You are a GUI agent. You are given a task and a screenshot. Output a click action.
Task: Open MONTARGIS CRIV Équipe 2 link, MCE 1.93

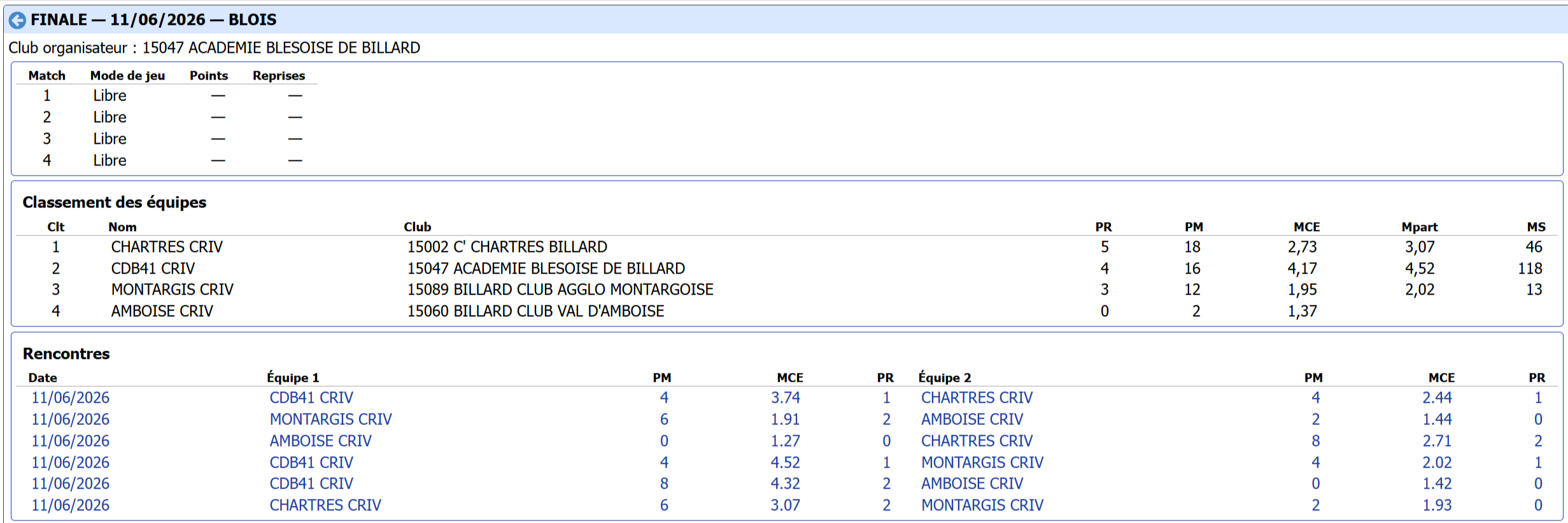click(x=982, y=505)
